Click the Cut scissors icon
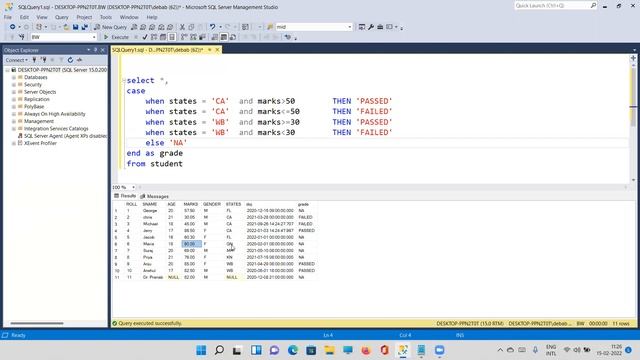 click(x=182, y=27)
